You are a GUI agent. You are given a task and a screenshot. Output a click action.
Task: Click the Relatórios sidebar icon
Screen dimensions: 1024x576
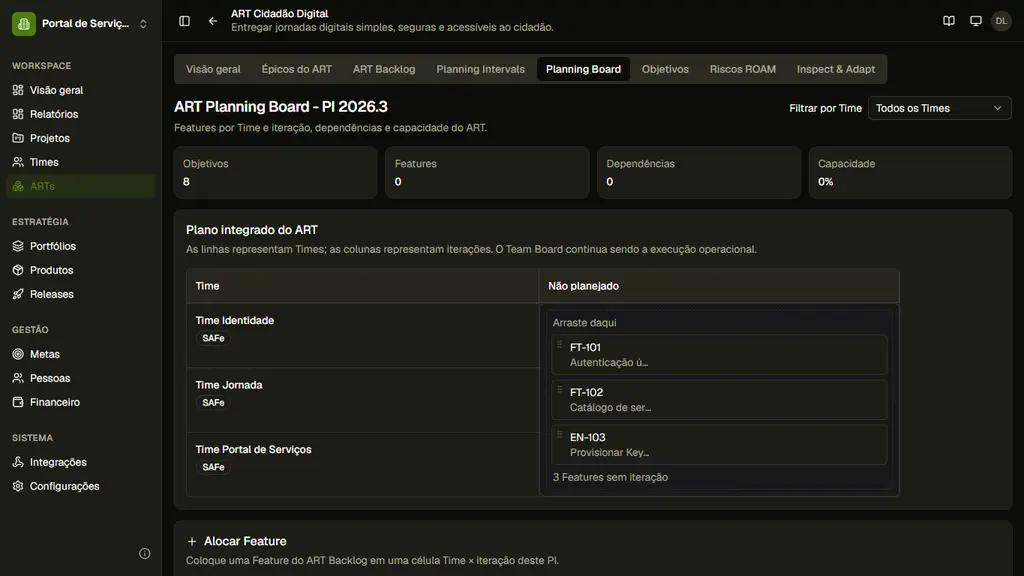18,114
